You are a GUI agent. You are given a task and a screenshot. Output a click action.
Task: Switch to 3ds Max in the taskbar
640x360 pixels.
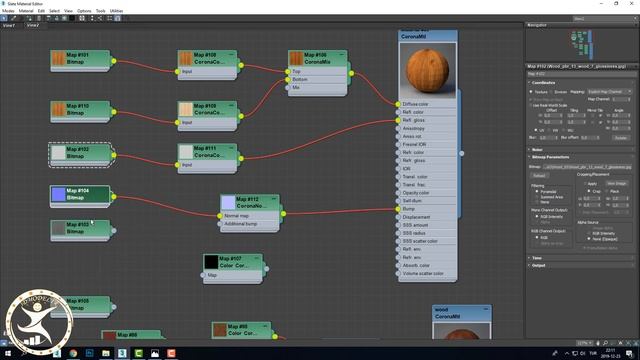[x=122, y=353]
